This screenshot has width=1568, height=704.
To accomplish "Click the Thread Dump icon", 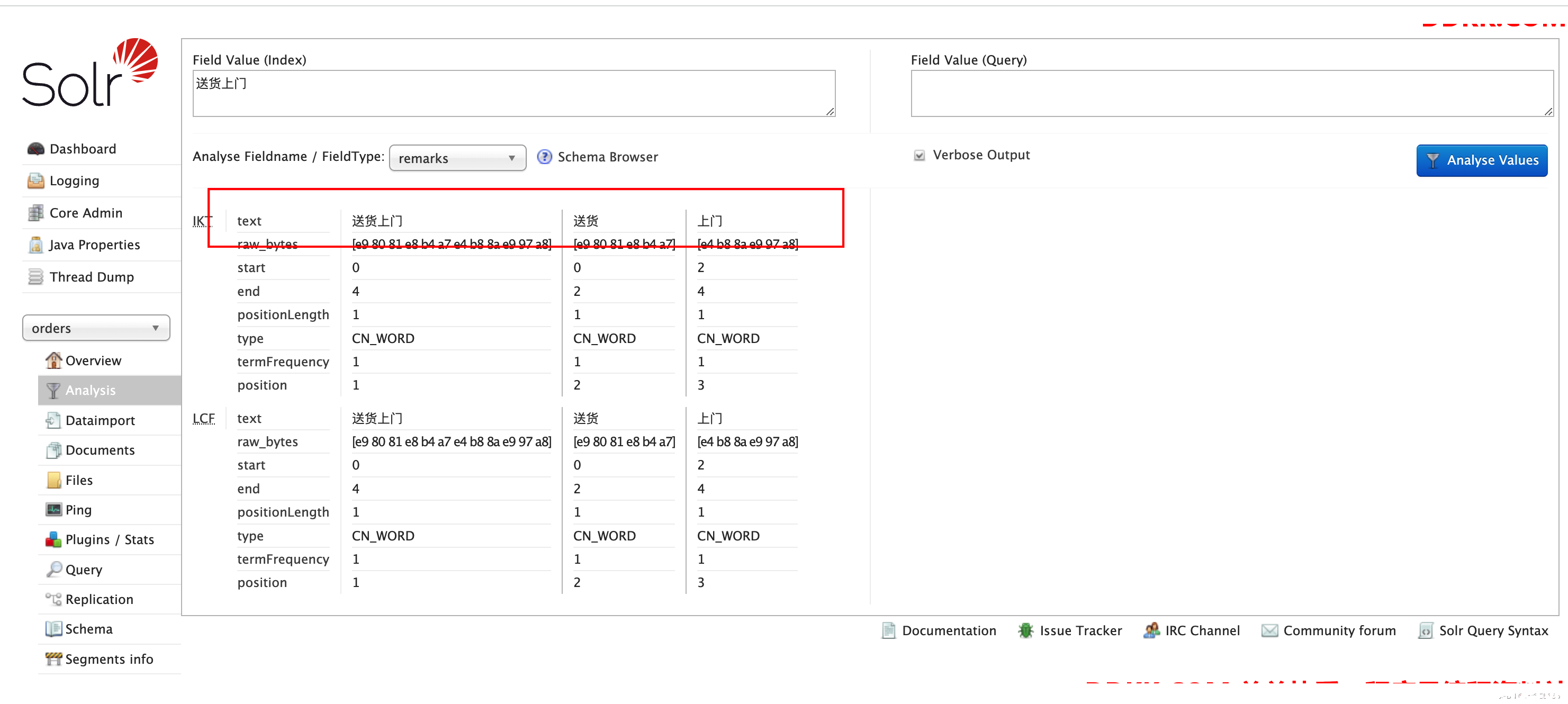I will click(x=36, y=277).
